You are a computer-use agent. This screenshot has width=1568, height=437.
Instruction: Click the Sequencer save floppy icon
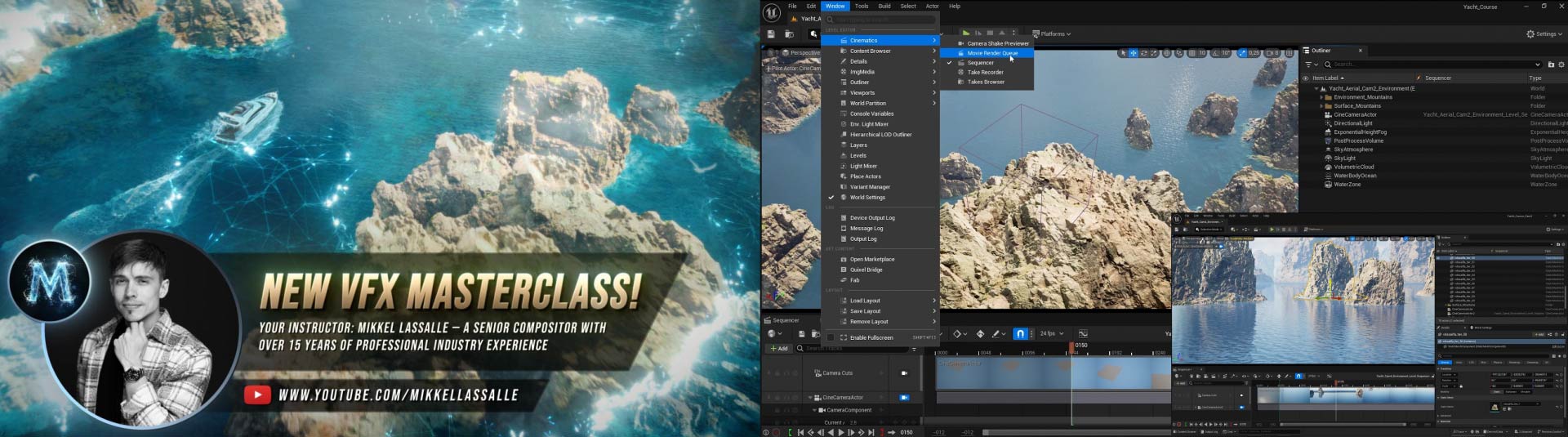[x=802, y=333]
